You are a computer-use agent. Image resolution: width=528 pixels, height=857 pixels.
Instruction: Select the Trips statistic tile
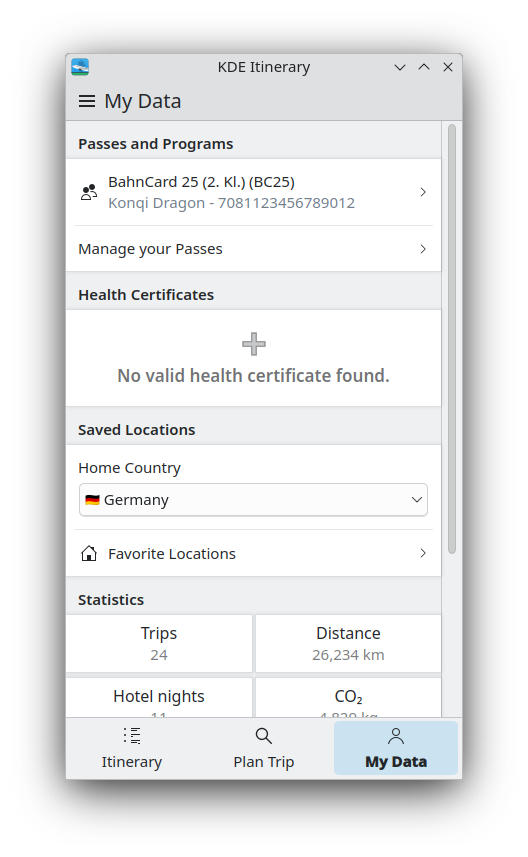(x=159, y=643)
